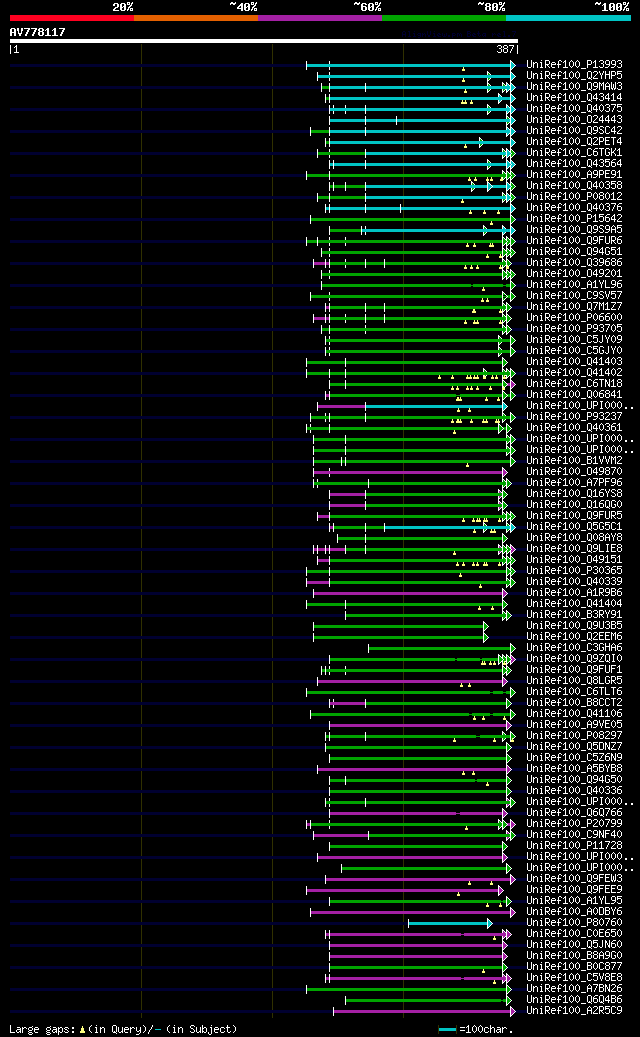The height and width of the screenshot is (1037, 640).
Task: Select the UniRef100_P08297 hit label
Action: [x=575, y=735]
